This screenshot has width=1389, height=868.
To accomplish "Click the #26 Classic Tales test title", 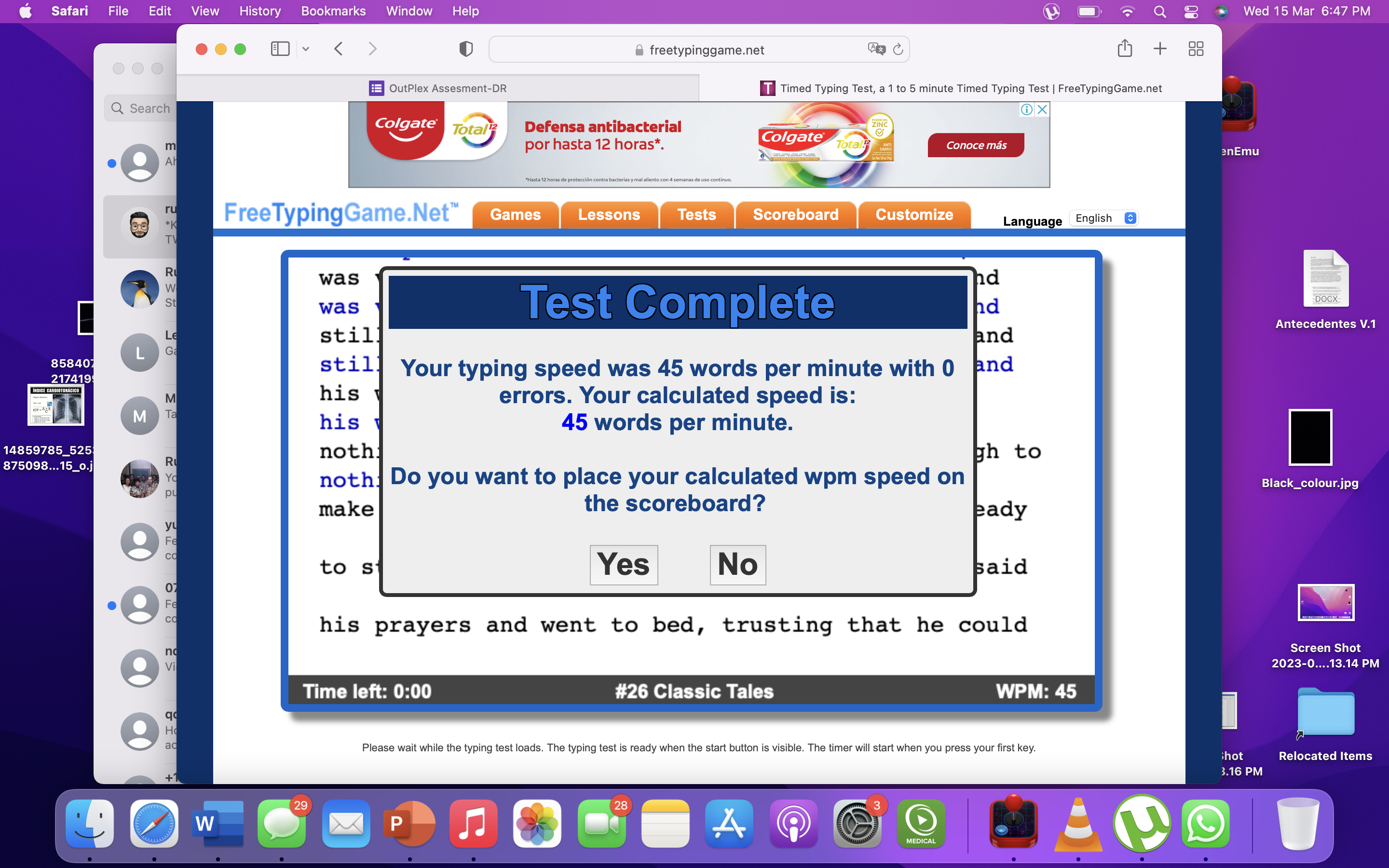I will pyautogui.click(x=694, y=691).
